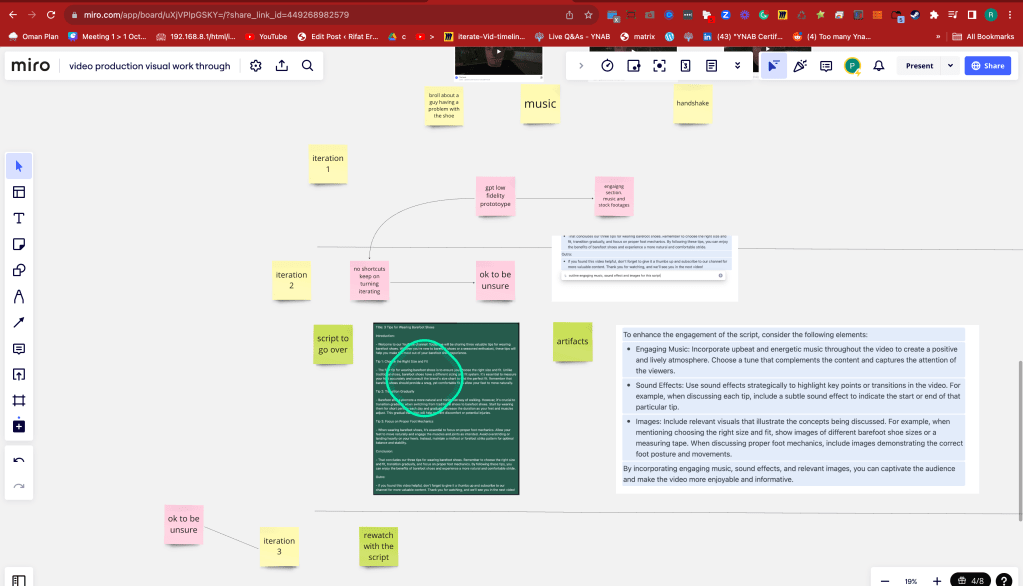This screenshot has width=1023, height=586.
Task: Export this board via upload arrow icon
Action: pyautogui.click(x=282, y=66)
